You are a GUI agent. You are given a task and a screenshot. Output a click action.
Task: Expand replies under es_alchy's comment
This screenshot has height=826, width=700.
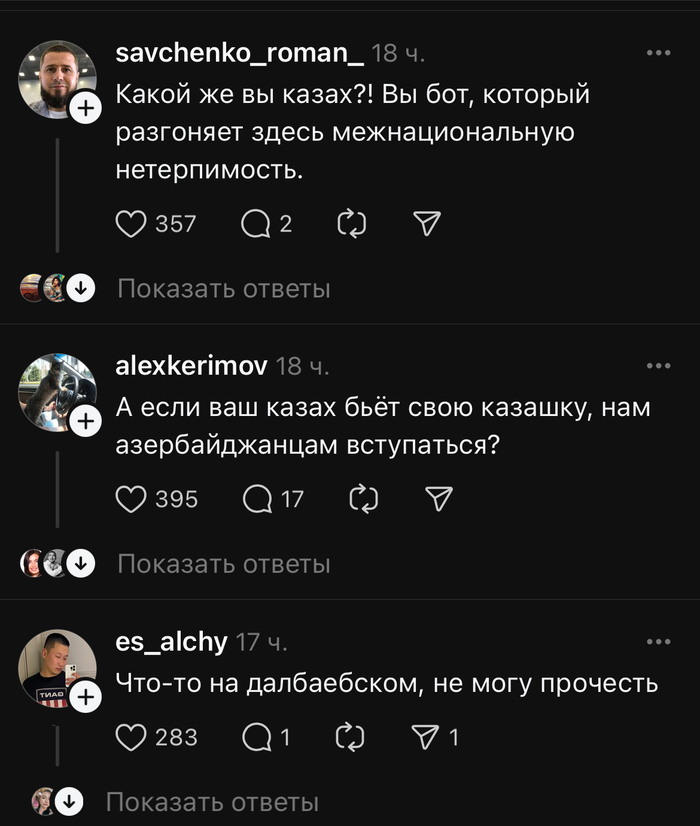point(212,801)
